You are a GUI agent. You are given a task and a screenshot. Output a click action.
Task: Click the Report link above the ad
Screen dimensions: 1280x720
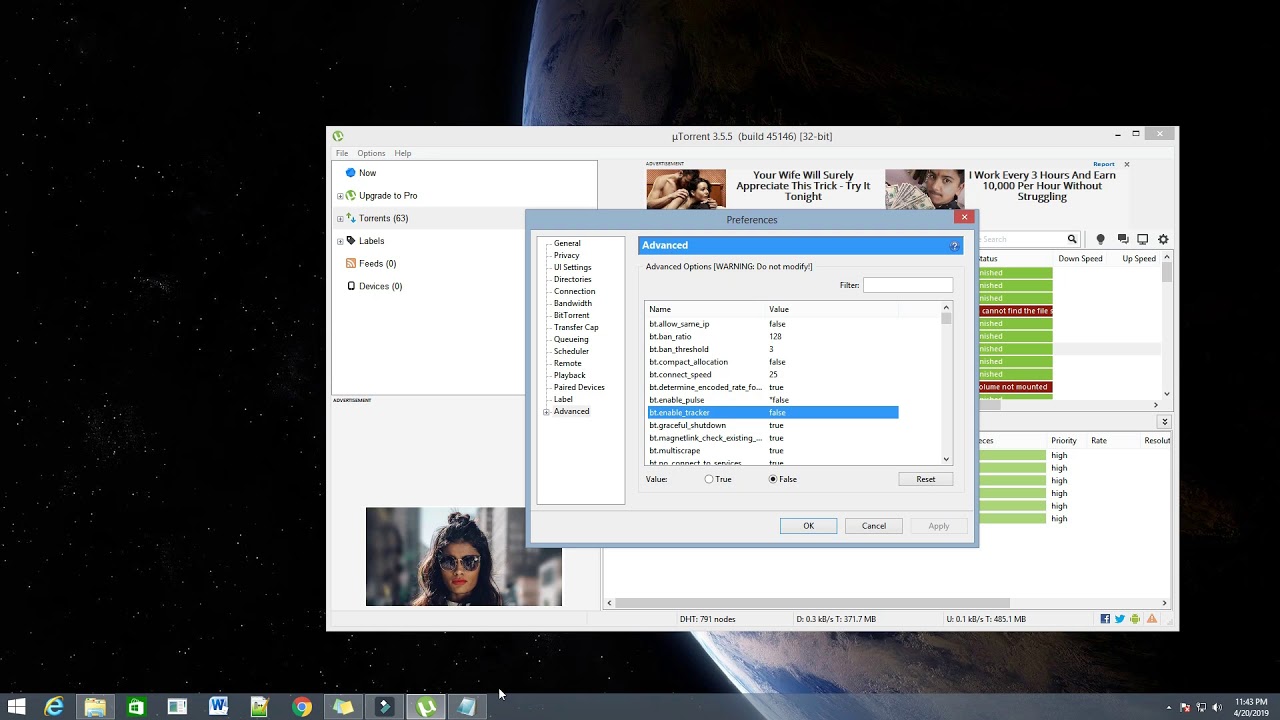coord(1103,164)
